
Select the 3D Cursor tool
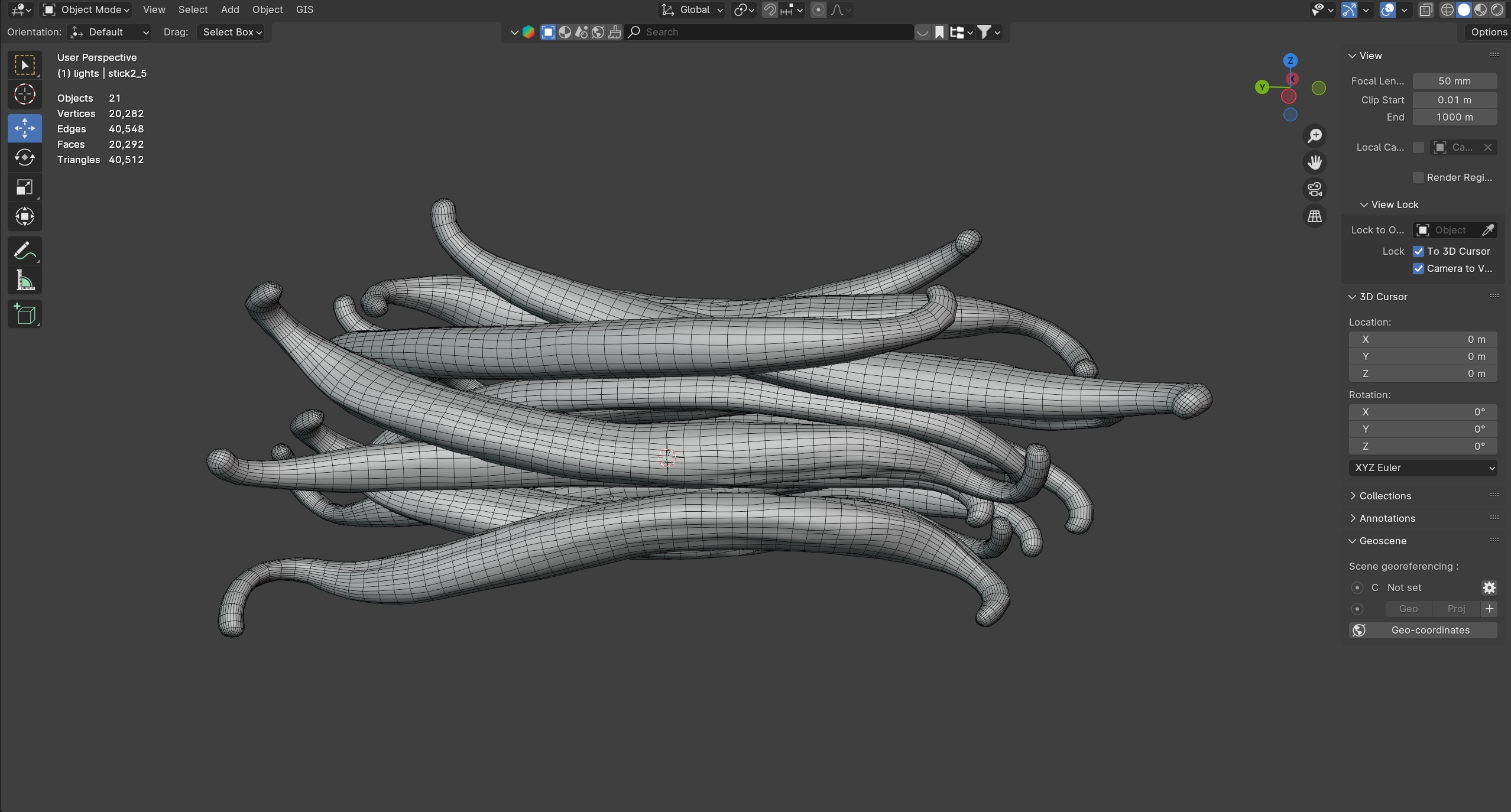(x=25, y=95)
